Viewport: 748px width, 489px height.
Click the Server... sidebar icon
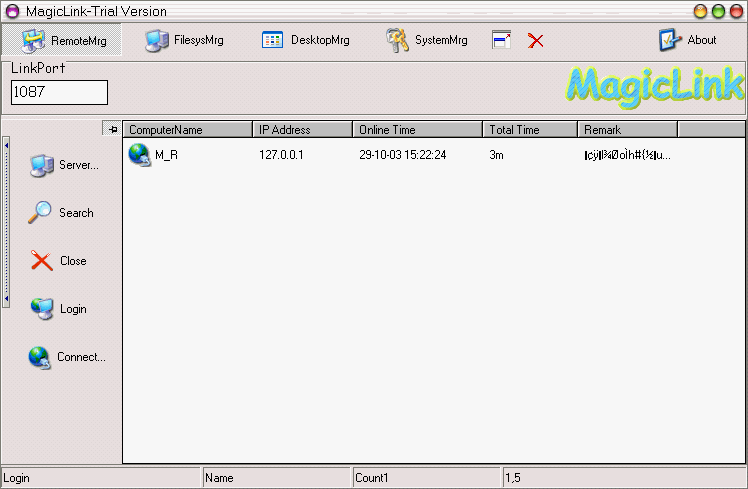(42, 165)
